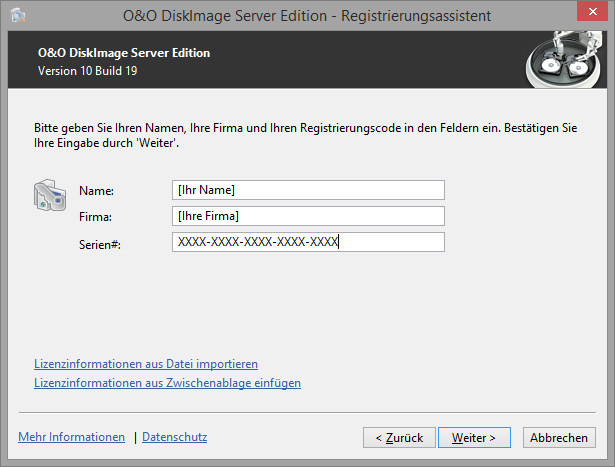
Task: Click the app icon in title bar
Action: point(18,16)
